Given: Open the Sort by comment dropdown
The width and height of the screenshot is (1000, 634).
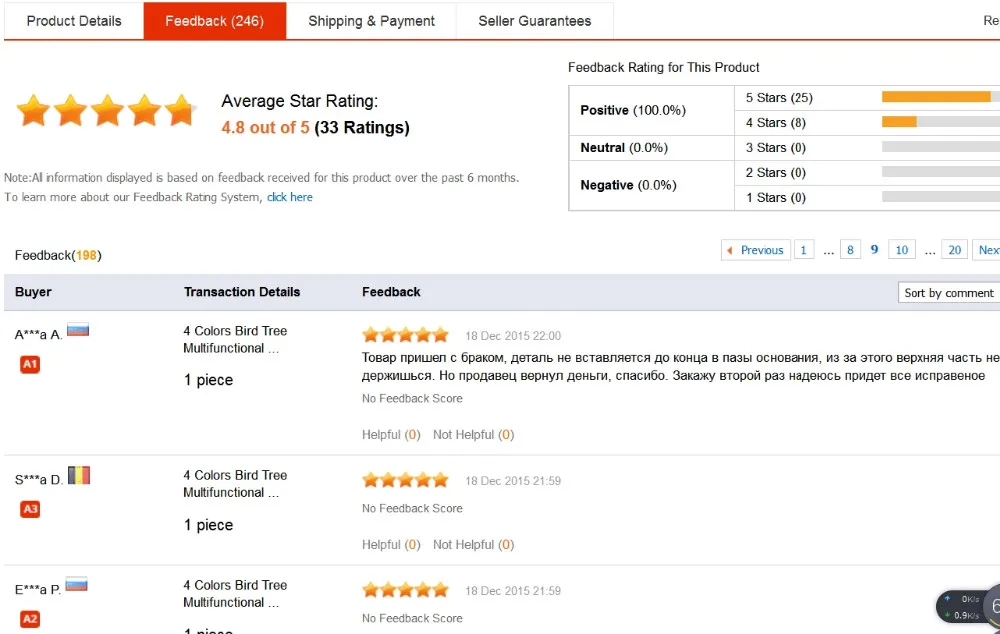Looking at the screenshot, I should [949, 292].
